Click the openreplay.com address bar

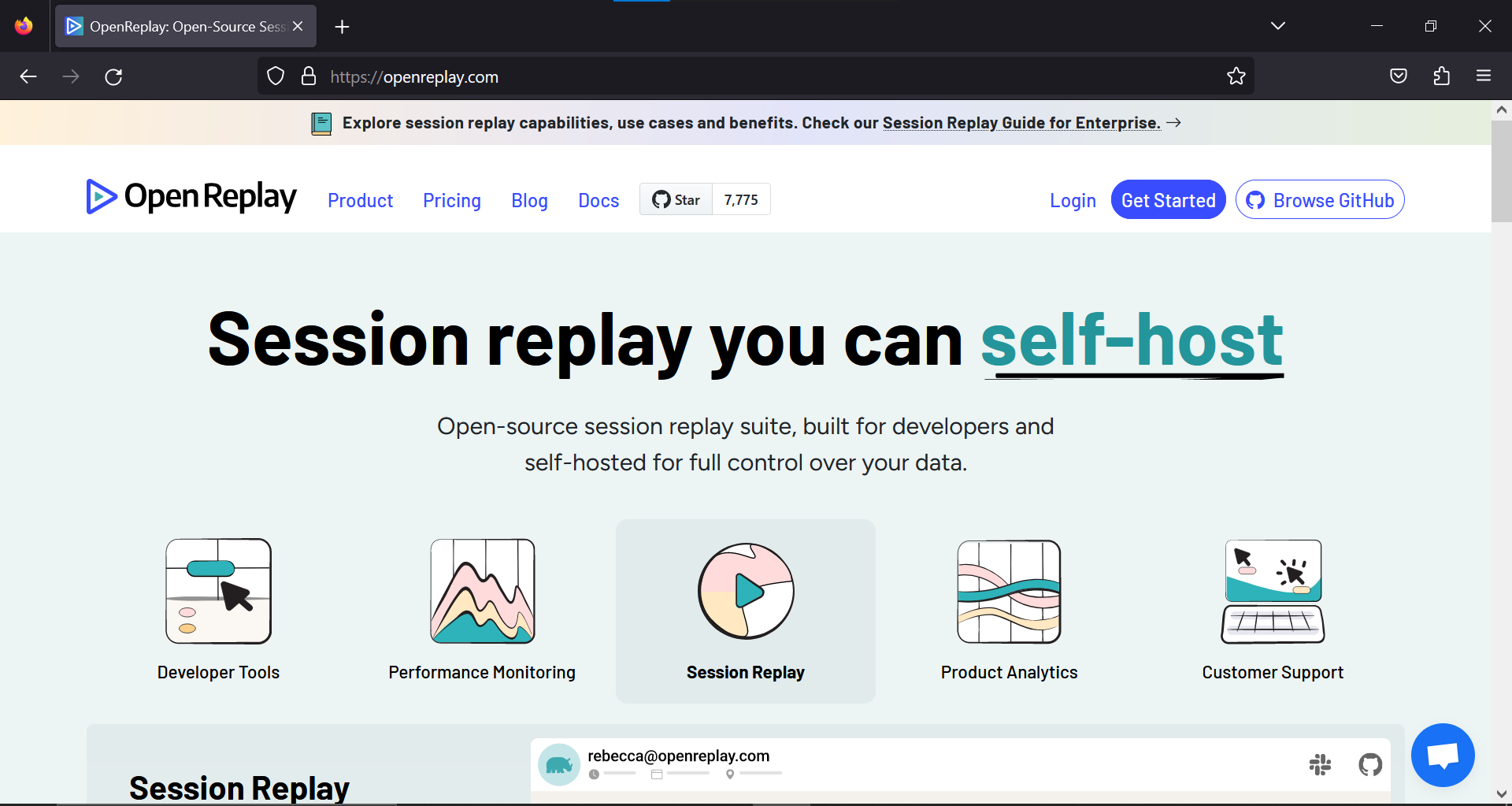(x=756, y=76)
